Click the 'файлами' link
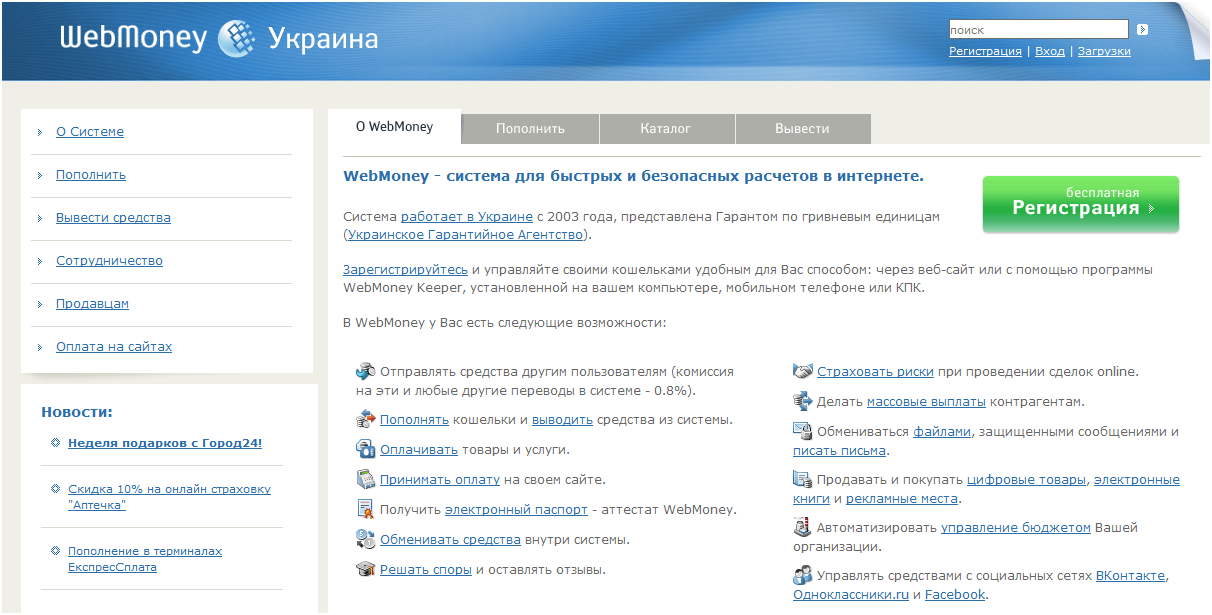 point(942,432)
